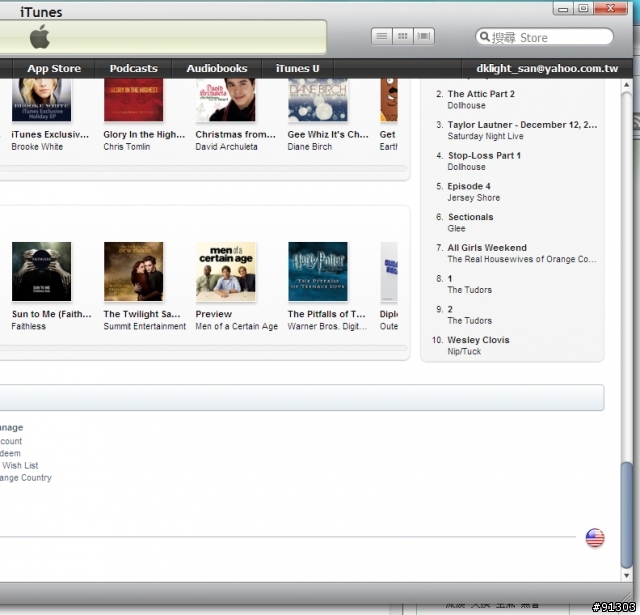Viewport: 640px width, 615px height.
Task: Open the Audiobooks tab
Action: tap(217, 68)
